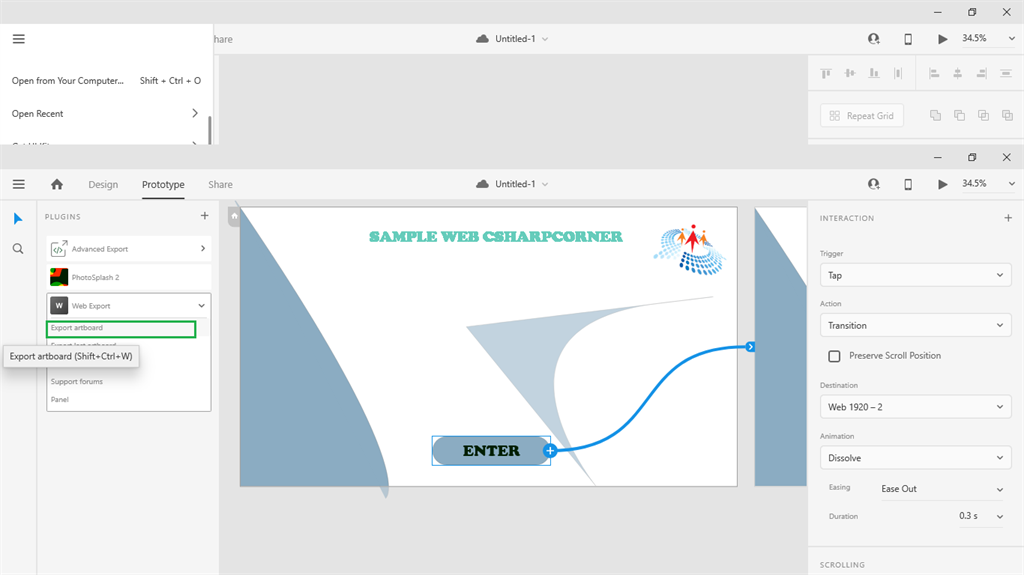Open Easing dropdown showing Ease Out
Viewport: 1024px width, 575px height.
[x=942, y=489]
